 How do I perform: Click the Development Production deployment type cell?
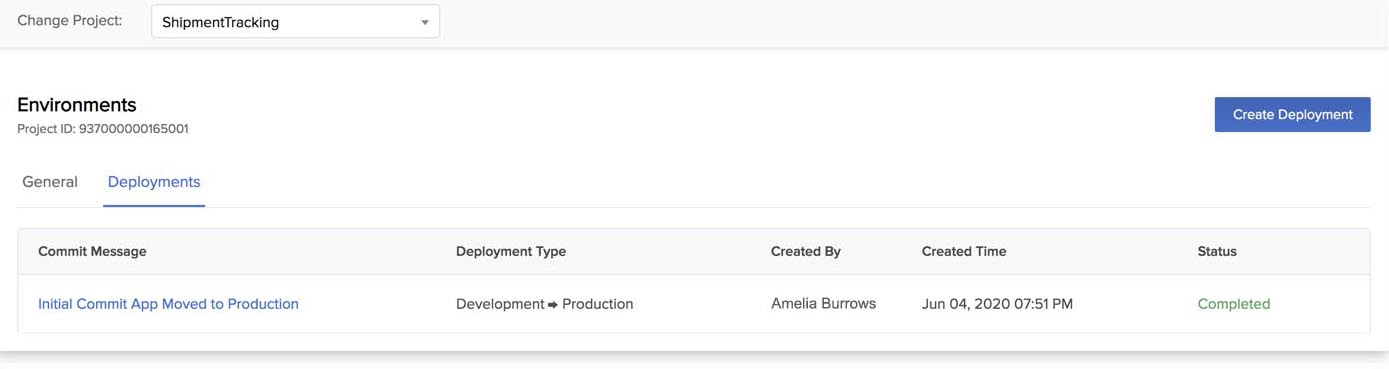pos(545,304)
